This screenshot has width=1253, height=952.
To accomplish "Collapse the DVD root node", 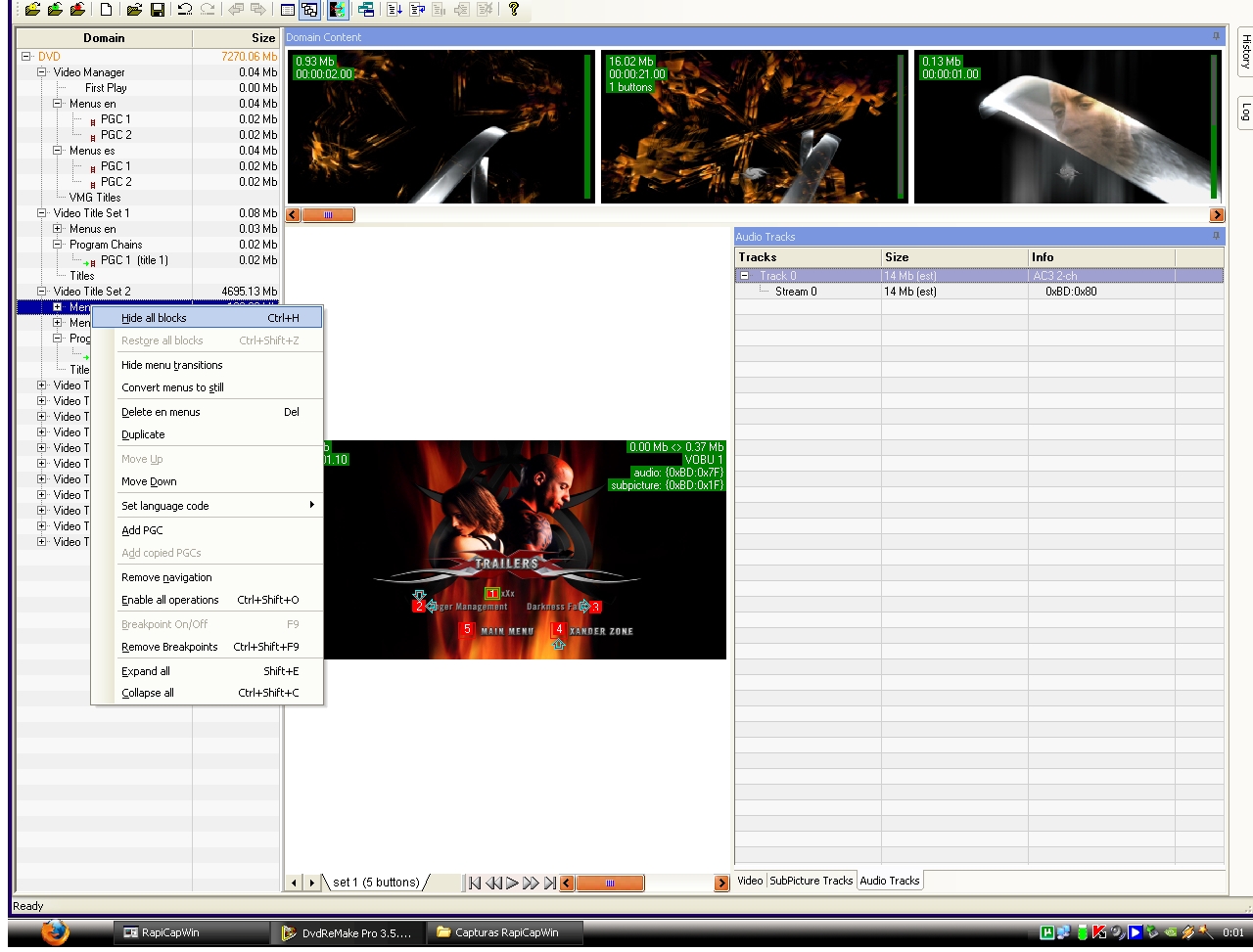I will [26, 57].
